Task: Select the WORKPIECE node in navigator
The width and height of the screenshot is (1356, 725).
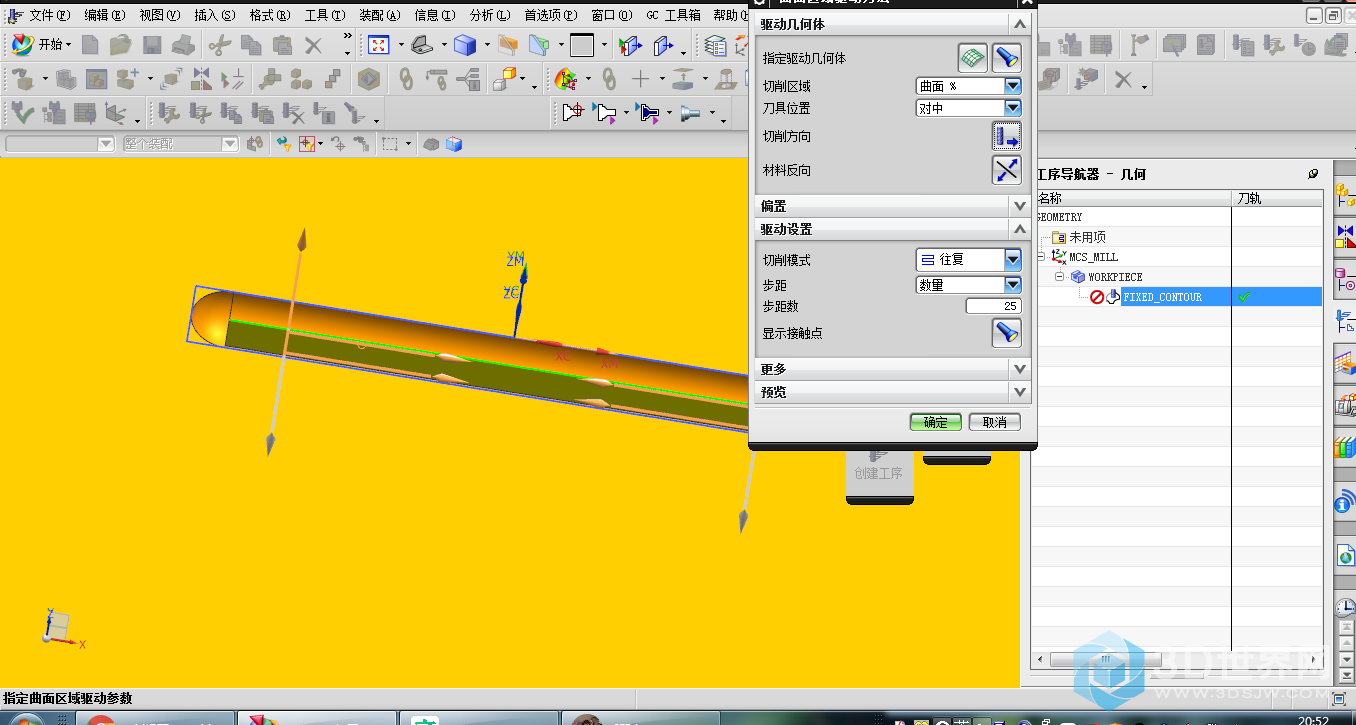Action: coord(1115,277)
